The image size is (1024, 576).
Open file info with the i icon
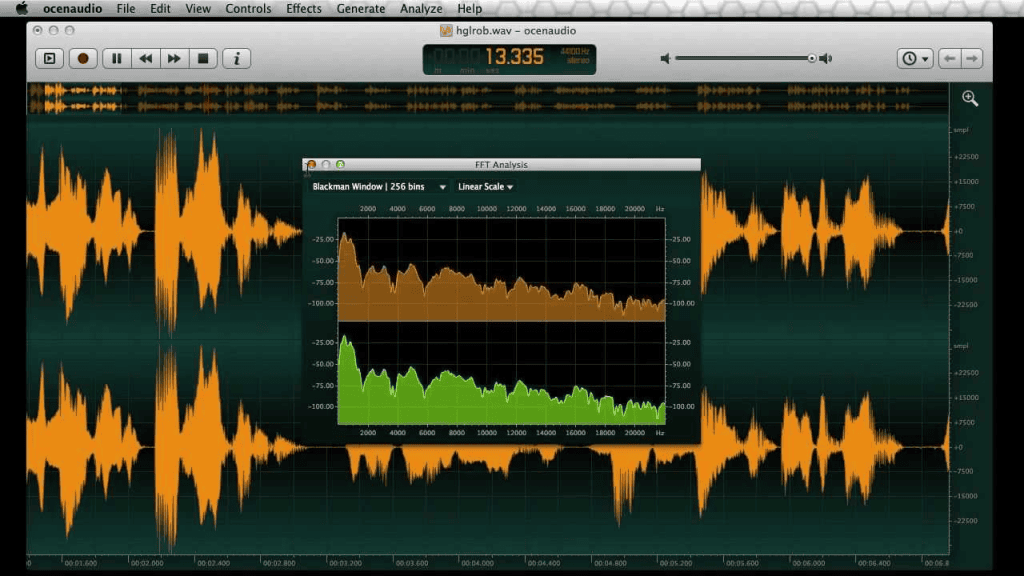(236, 58)
